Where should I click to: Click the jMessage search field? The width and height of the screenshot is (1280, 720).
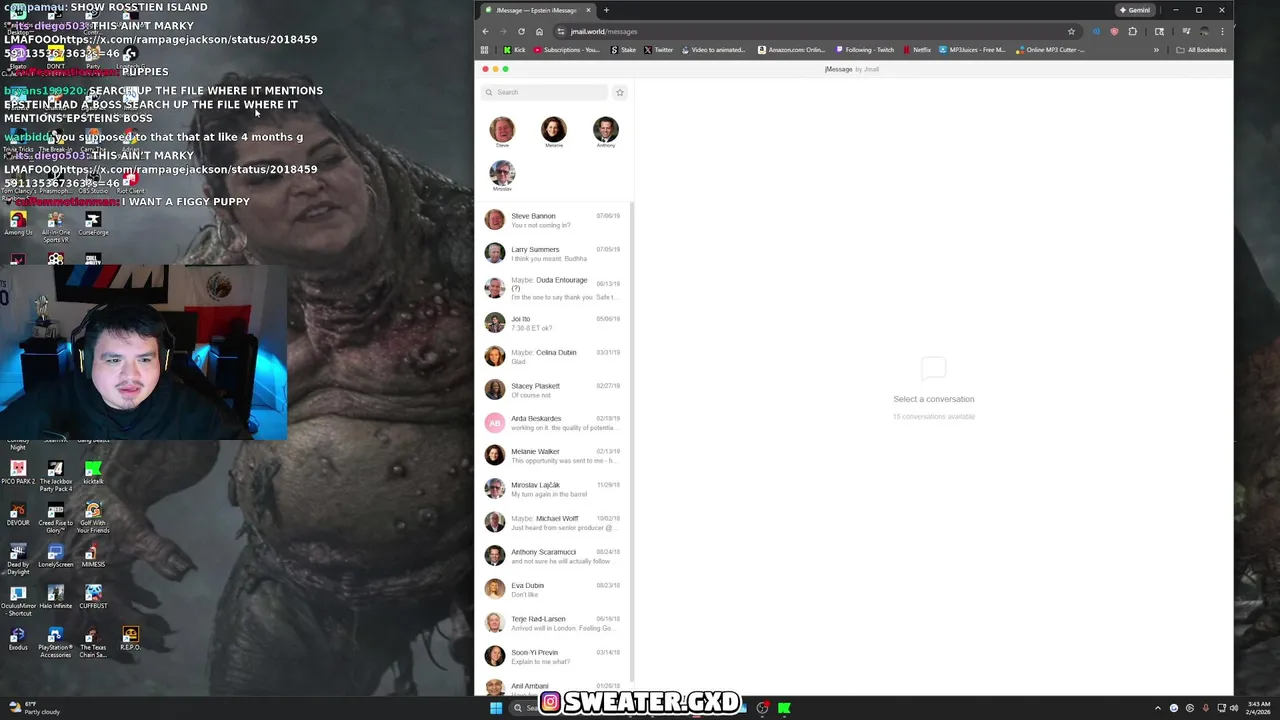(x=545, y=92)
